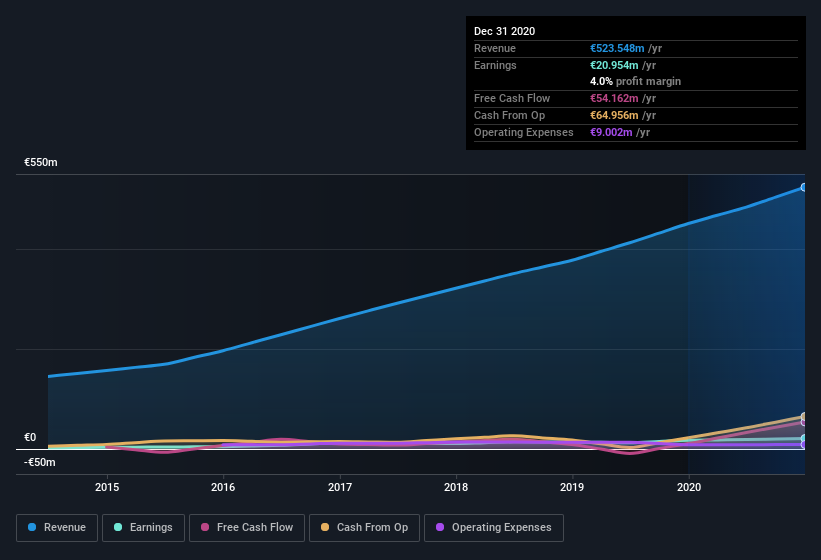Viewport: 821px width, 560px height.
Task: Click the 2020 x-axis label
Action: 689,487
